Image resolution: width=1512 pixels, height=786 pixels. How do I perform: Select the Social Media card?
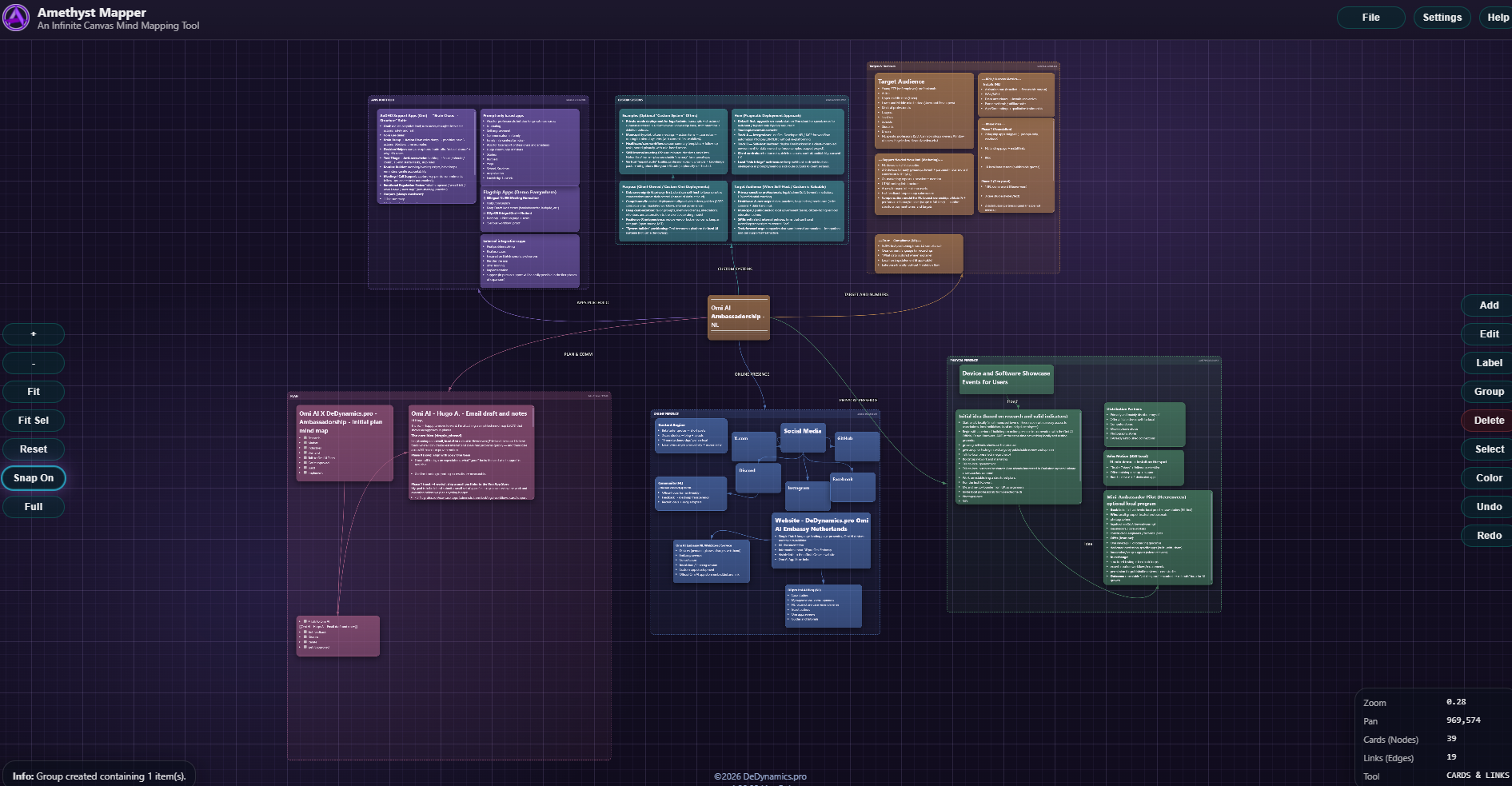pyautogui.click(x=803, y=438)
